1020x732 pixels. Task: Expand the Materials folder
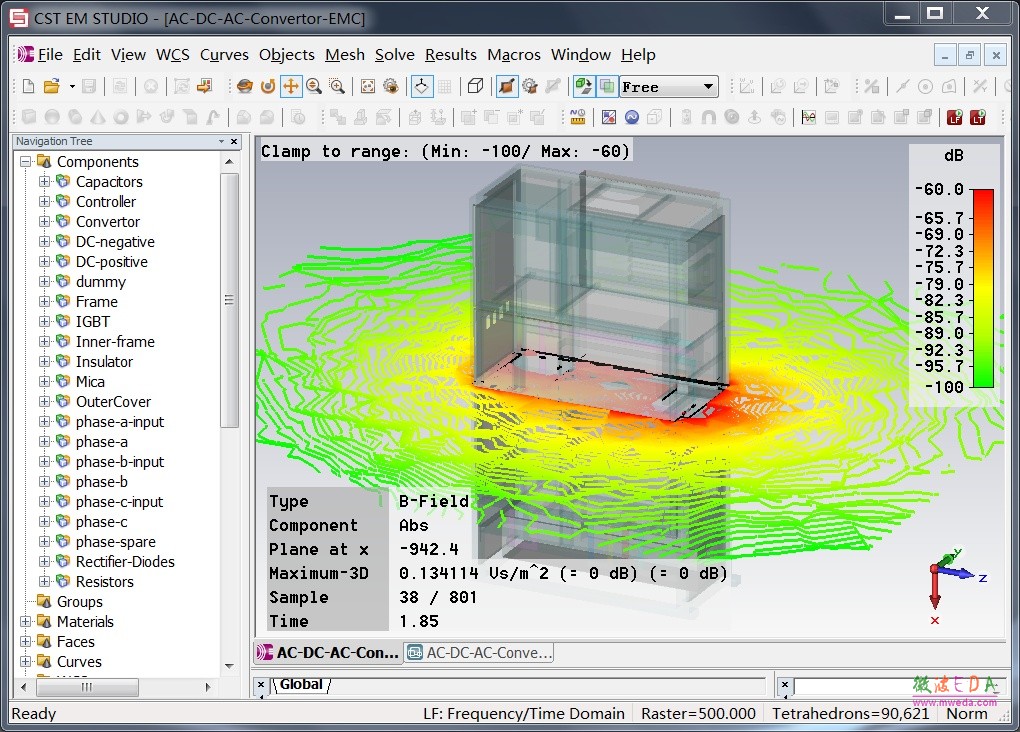25,621
